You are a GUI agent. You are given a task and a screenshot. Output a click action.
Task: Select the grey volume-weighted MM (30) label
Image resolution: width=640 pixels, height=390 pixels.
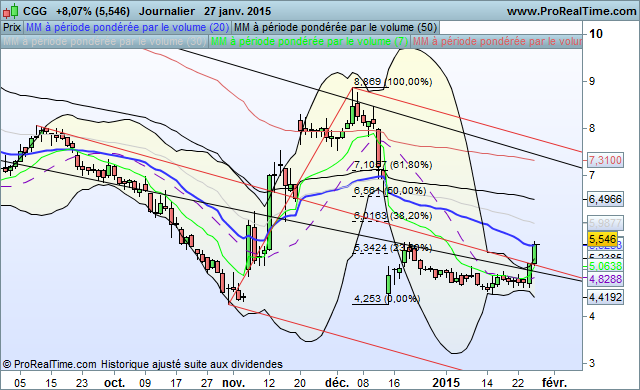104,42
